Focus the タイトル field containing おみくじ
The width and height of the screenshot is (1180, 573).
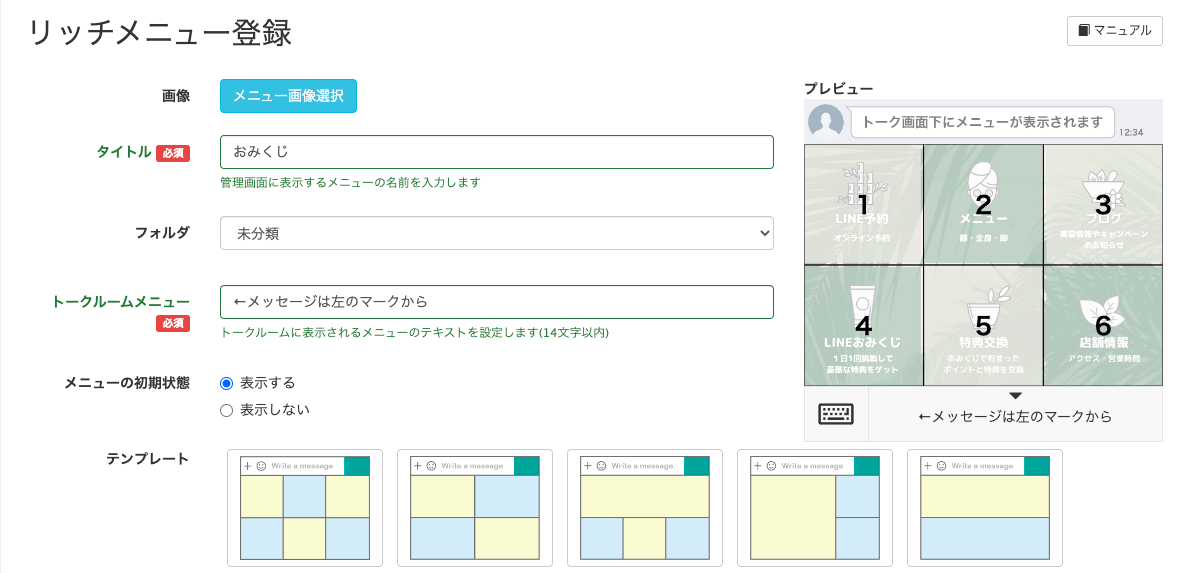click(497, 152)
